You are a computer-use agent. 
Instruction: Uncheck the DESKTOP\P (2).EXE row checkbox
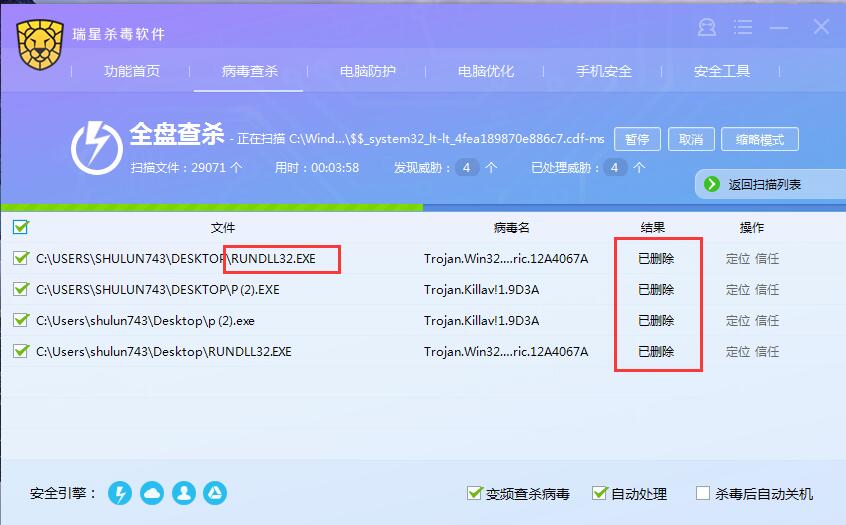coord(21,289)
